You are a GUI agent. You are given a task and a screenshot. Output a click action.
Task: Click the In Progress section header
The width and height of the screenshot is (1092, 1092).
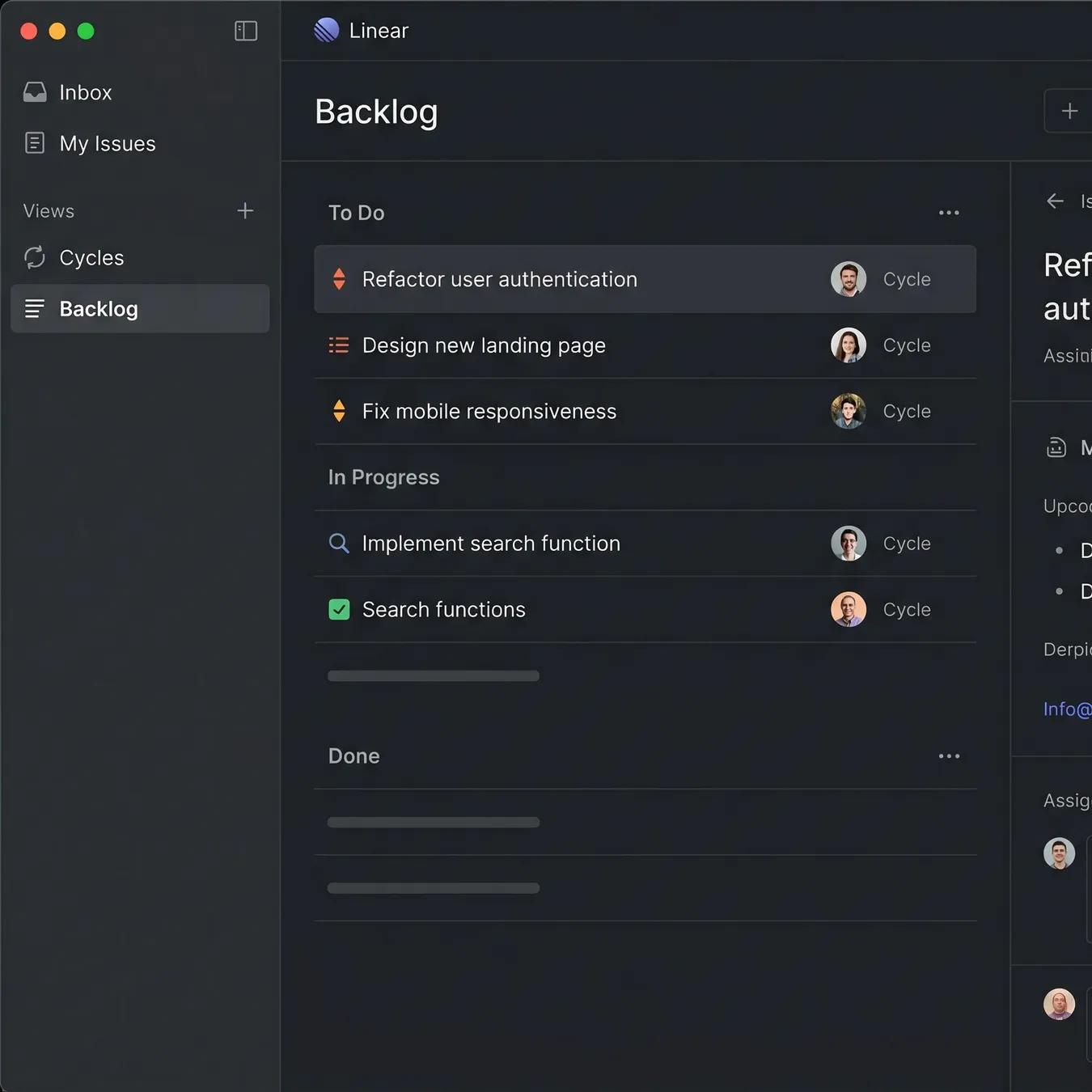[383, 477]
